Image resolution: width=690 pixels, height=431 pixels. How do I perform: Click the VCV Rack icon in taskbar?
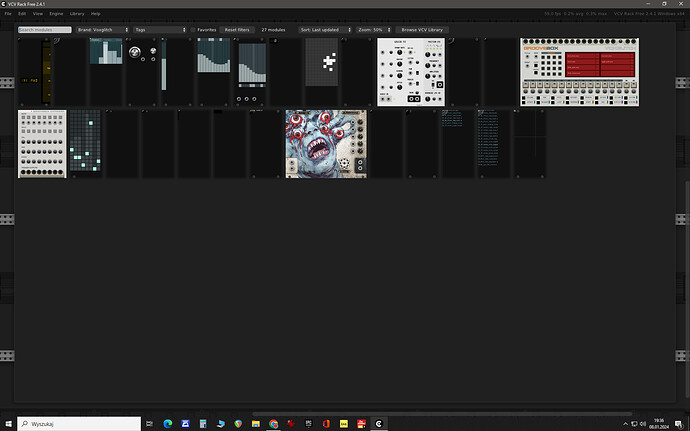point(380,423)
